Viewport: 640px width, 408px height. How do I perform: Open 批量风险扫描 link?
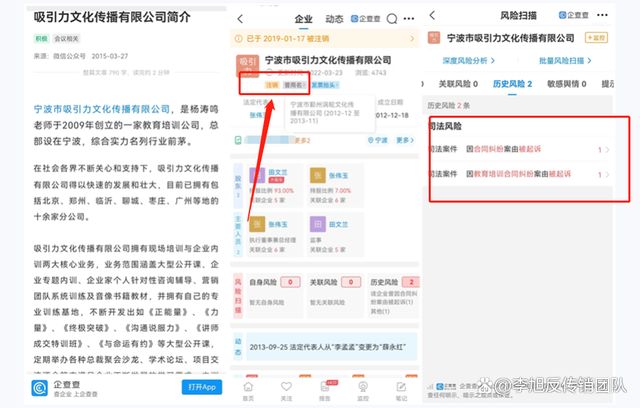coord(565,61)
